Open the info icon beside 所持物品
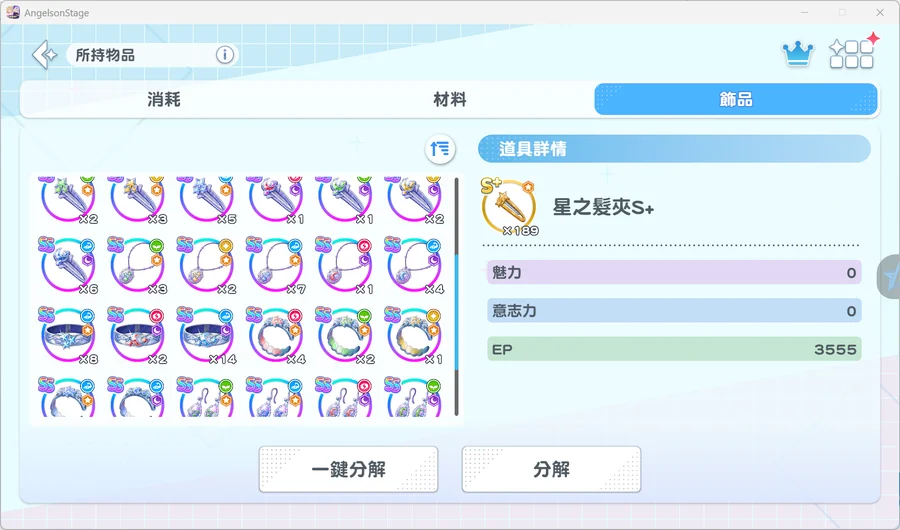This screenshot has width=900, height=530. point(224,55)
